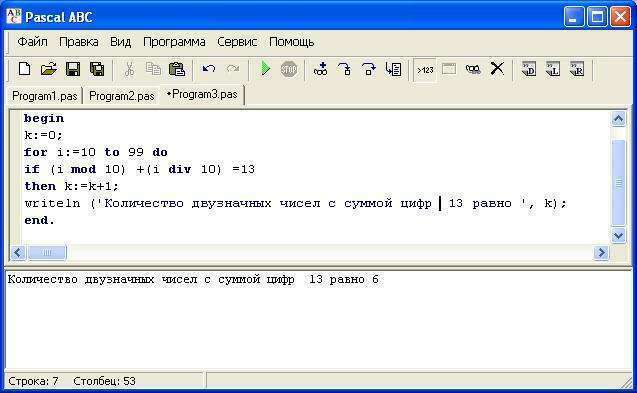
Task: Click the Save All icon
Action: 97,69
